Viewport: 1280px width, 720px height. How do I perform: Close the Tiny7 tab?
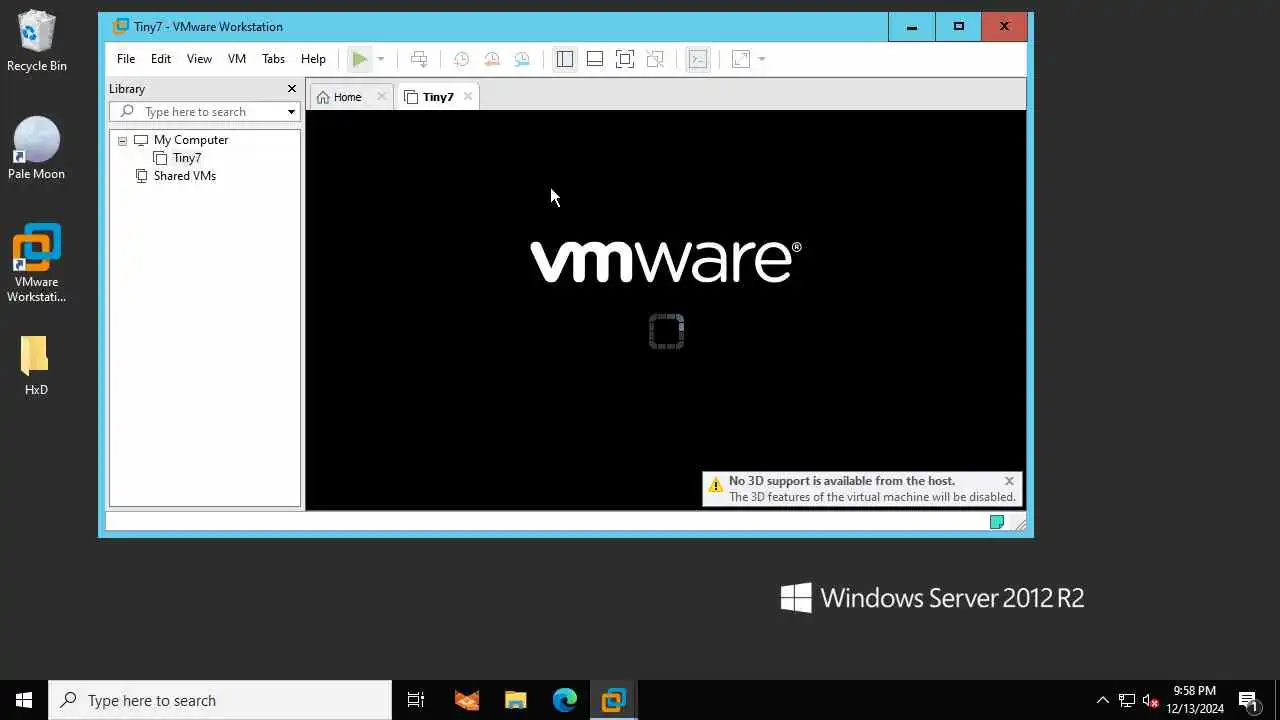[x=467, y=97]
